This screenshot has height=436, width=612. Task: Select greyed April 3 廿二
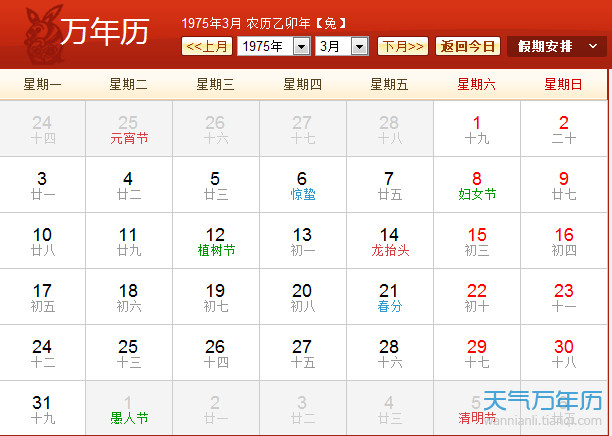pos(302,409)
